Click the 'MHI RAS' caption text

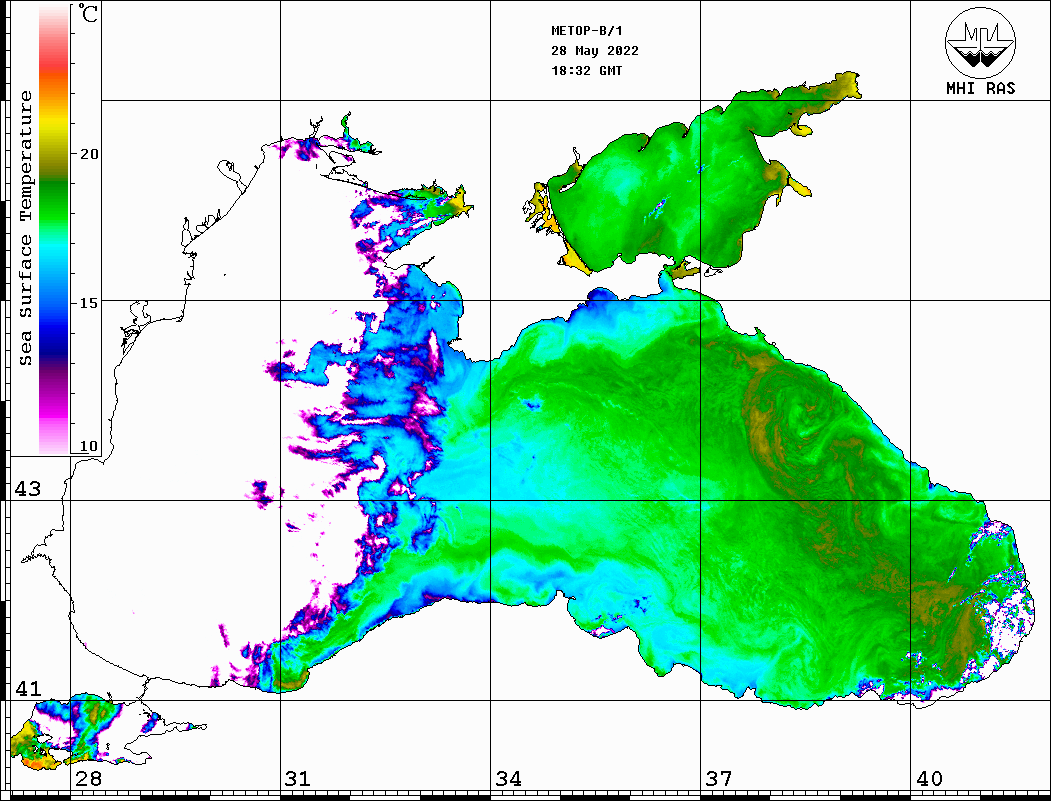(x=981, y=88)
